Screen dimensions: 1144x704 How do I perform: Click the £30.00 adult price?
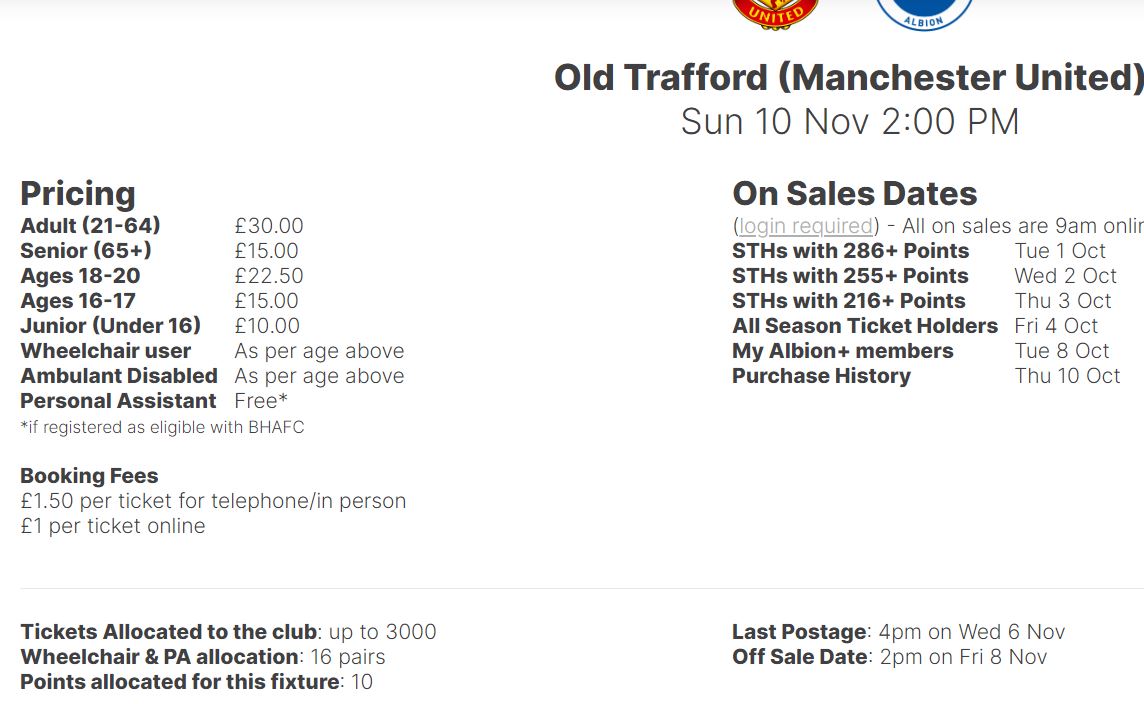click(268, 226)
